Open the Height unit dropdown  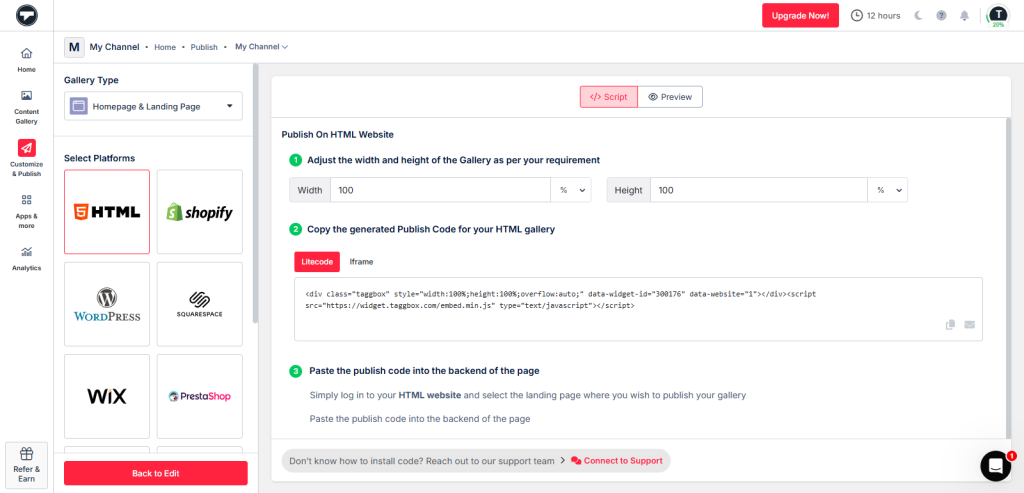pyautogui.click(x=887, y=190)
